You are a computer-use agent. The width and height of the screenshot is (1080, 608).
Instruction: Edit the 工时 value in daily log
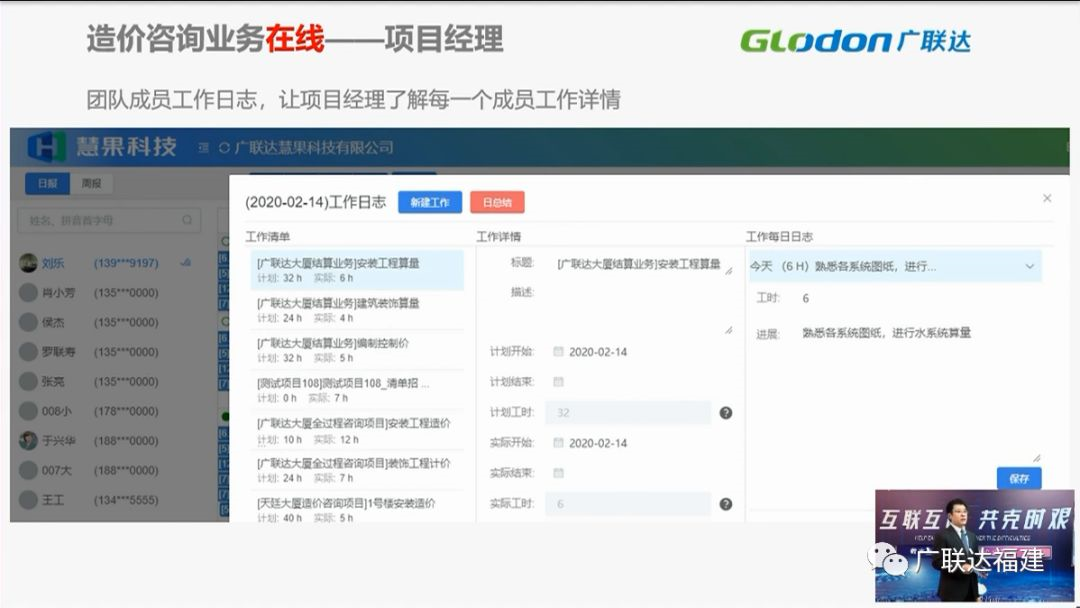(x=806, y=298)
